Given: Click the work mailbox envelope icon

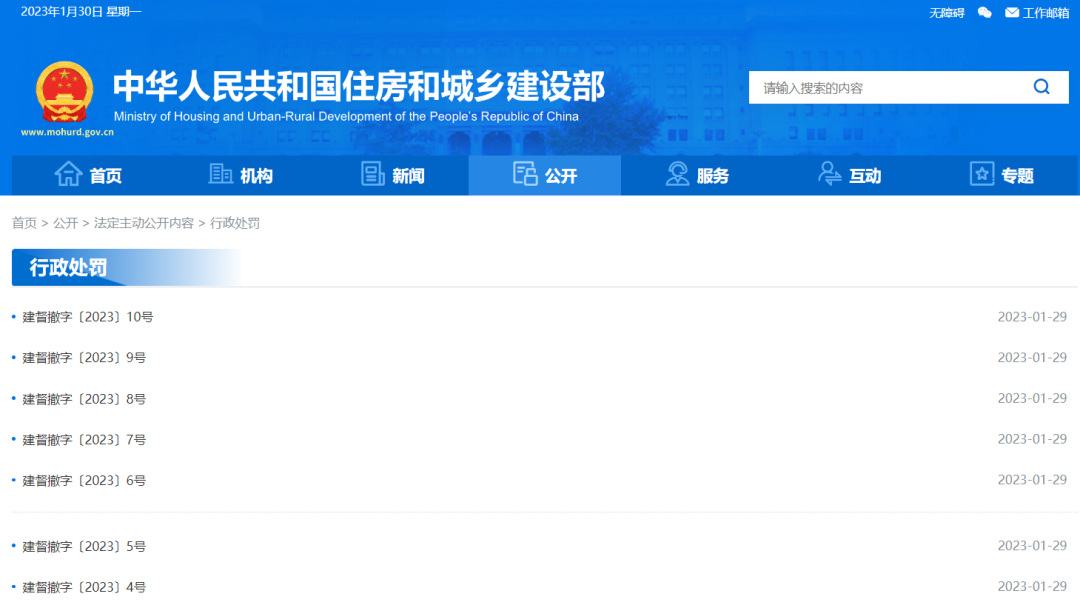Looking at the screenshot, I should click(1012, 13).
